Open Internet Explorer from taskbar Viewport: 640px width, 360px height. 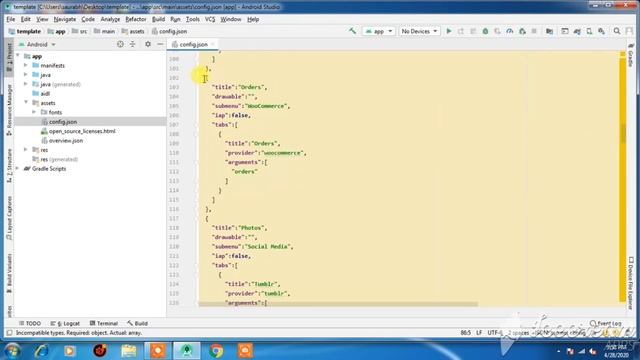(x=41, y=350)
